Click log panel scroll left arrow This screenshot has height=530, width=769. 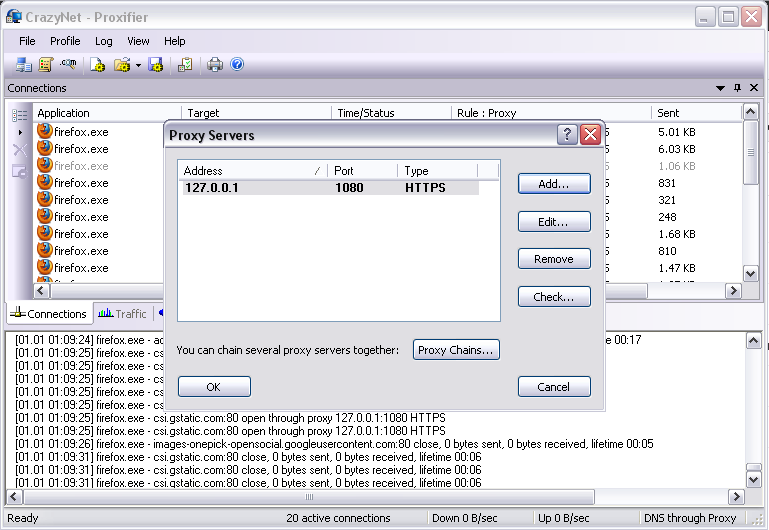click(14, 497)
